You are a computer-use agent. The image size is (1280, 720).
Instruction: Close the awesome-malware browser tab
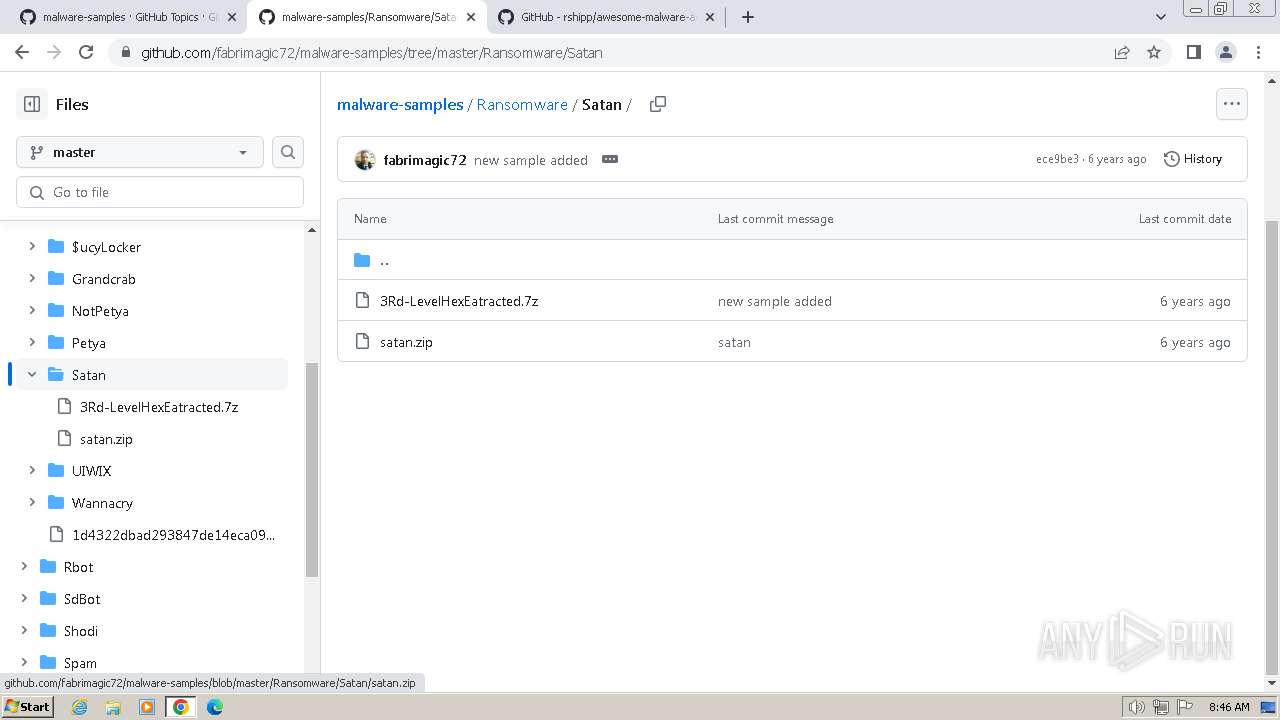709,17
